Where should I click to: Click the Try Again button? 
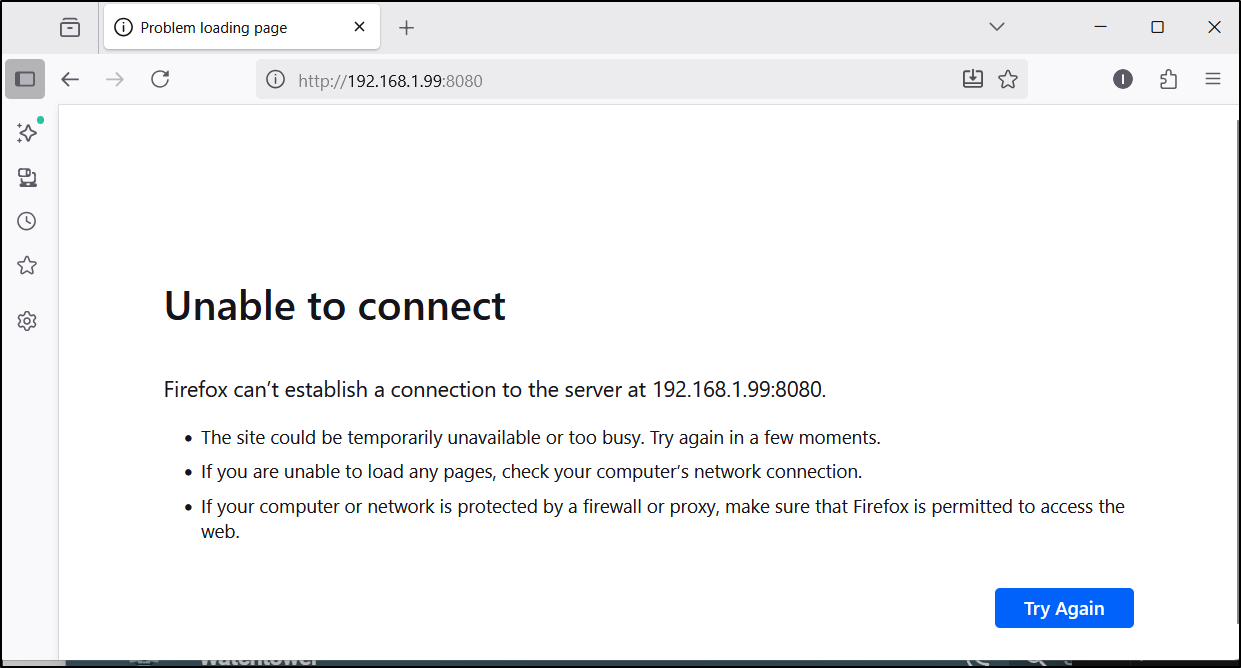pyautogui.click(x=1064, y=608)
